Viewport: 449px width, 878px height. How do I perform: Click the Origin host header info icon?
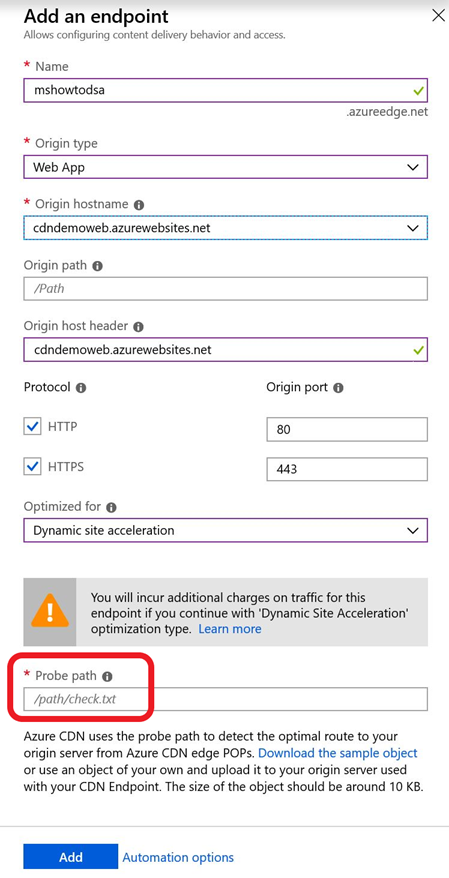139,326
